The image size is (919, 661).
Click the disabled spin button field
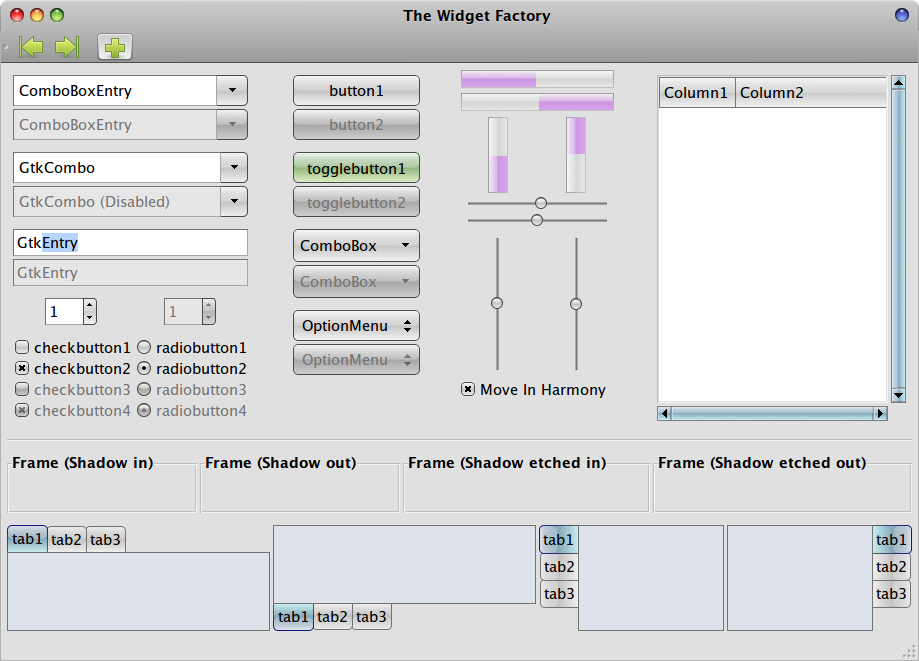[183, 312]
